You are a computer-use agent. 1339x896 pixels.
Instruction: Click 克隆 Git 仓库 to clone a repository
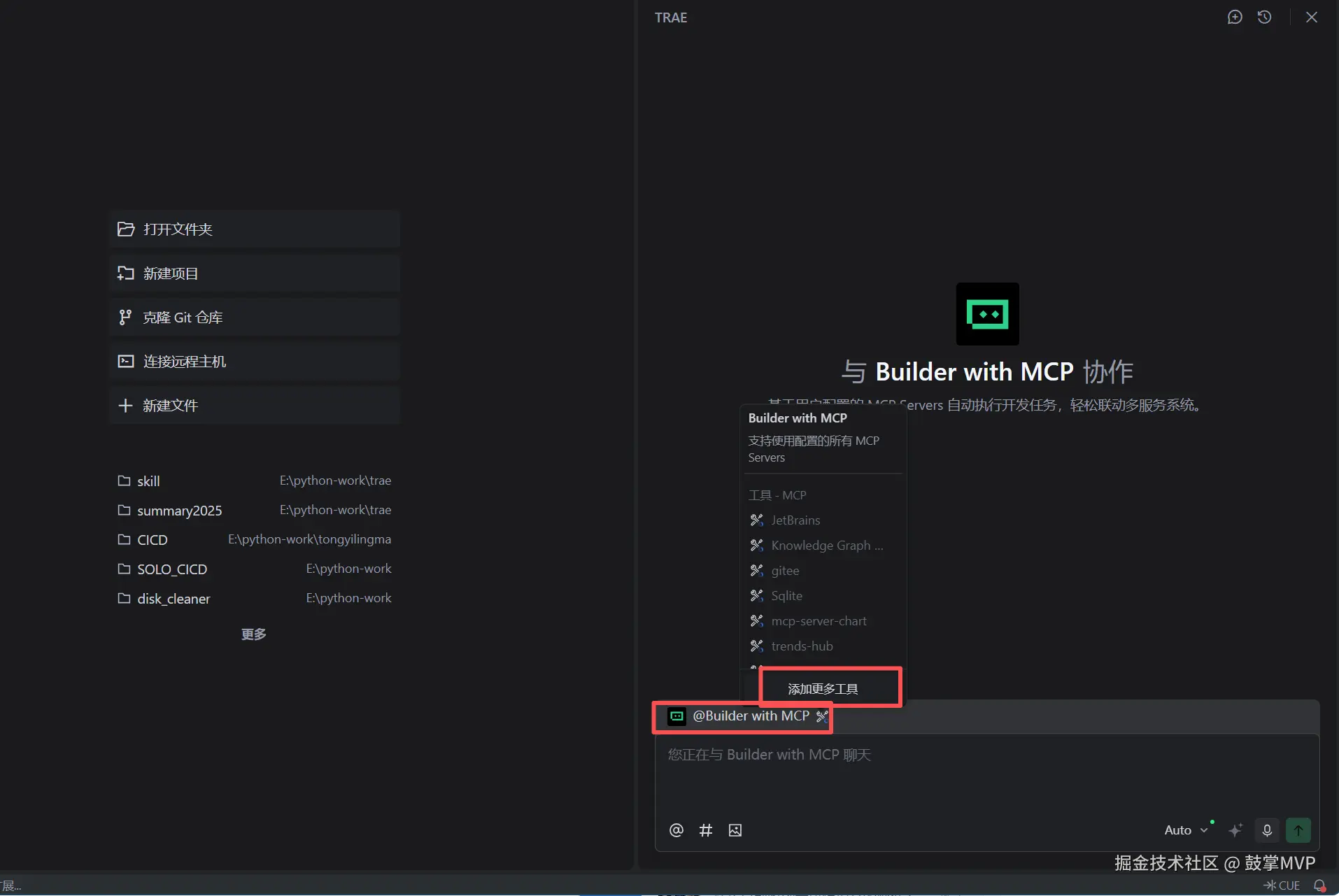click(x=255, y=318)
